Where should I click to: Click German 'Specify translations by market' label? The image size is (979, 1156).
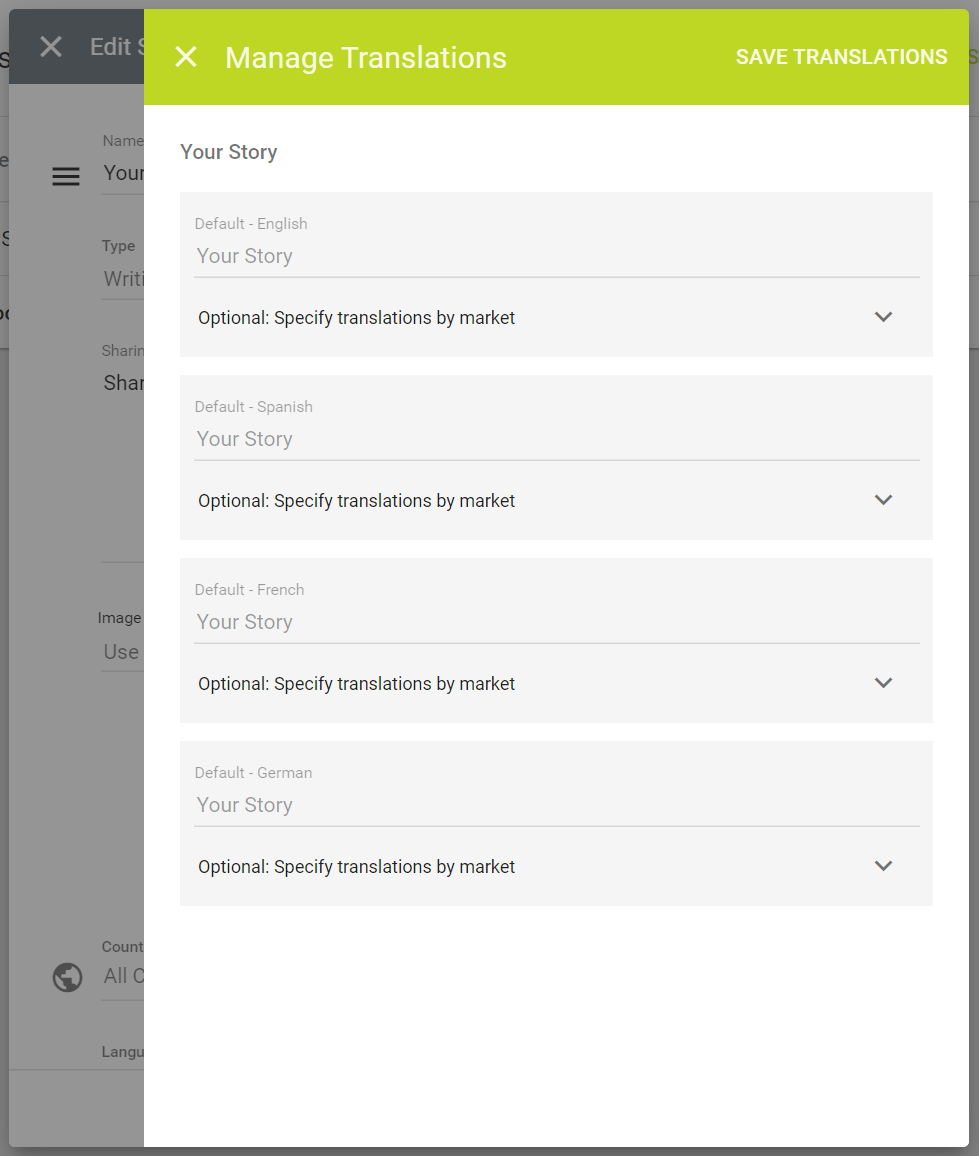(357, 867)
